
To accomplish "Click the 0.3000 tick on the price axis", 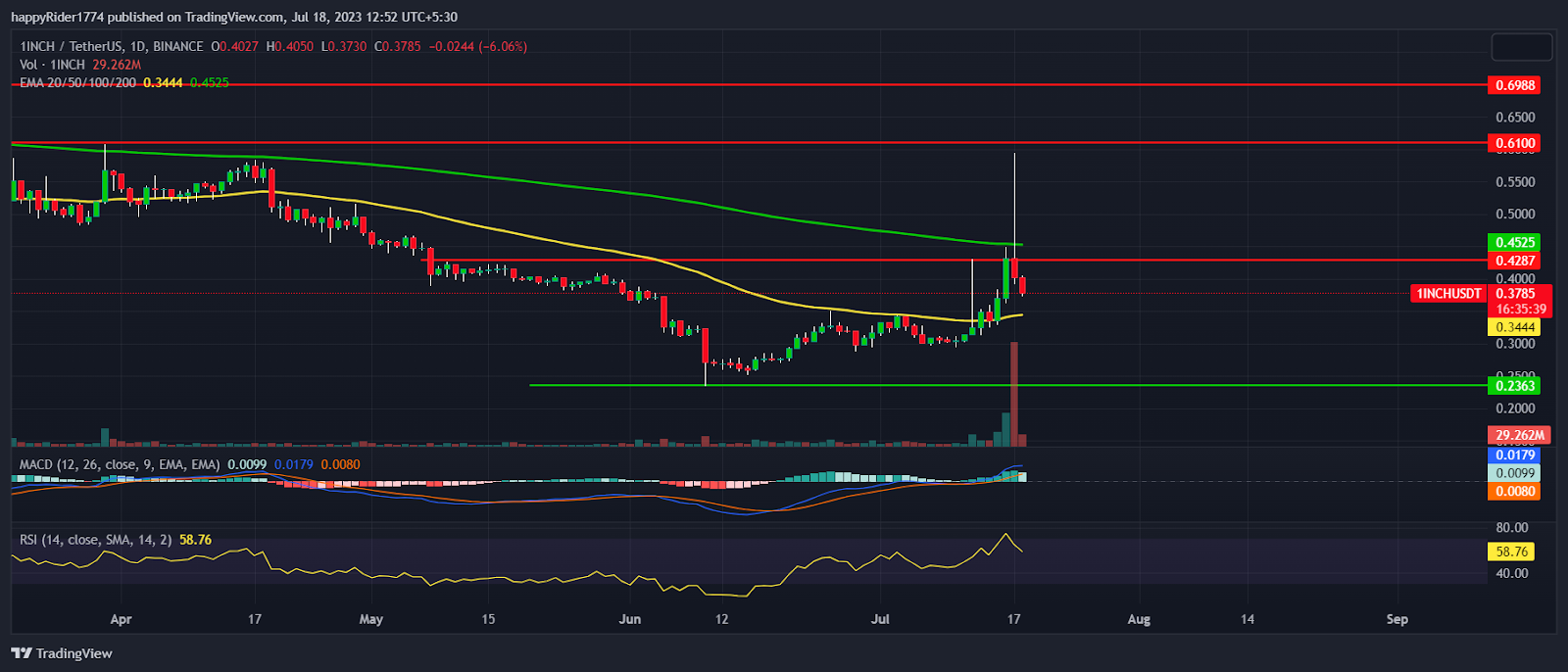I will click(1515, 344).
